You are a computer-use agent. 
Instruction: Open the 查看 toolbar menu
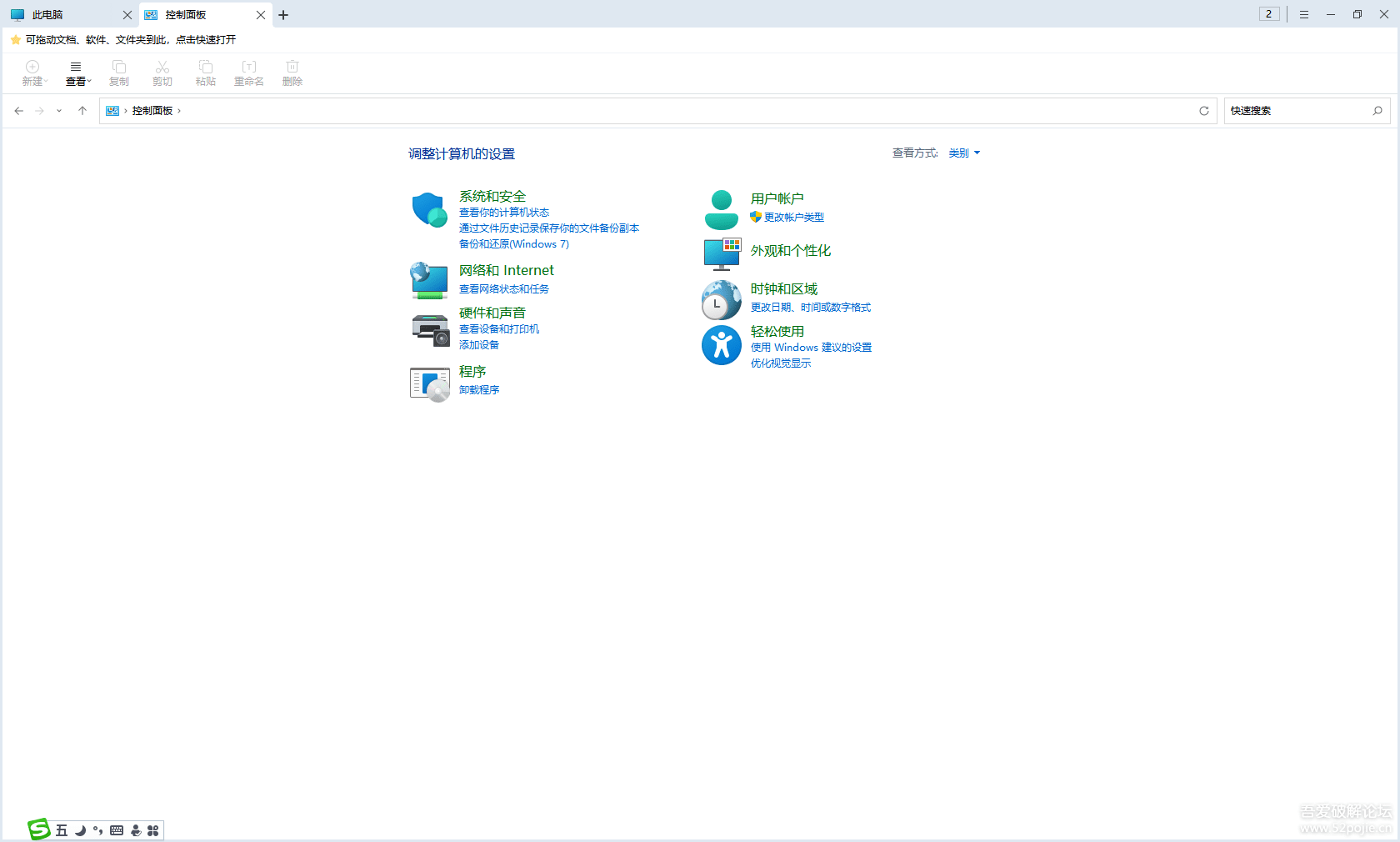(77, 73)
